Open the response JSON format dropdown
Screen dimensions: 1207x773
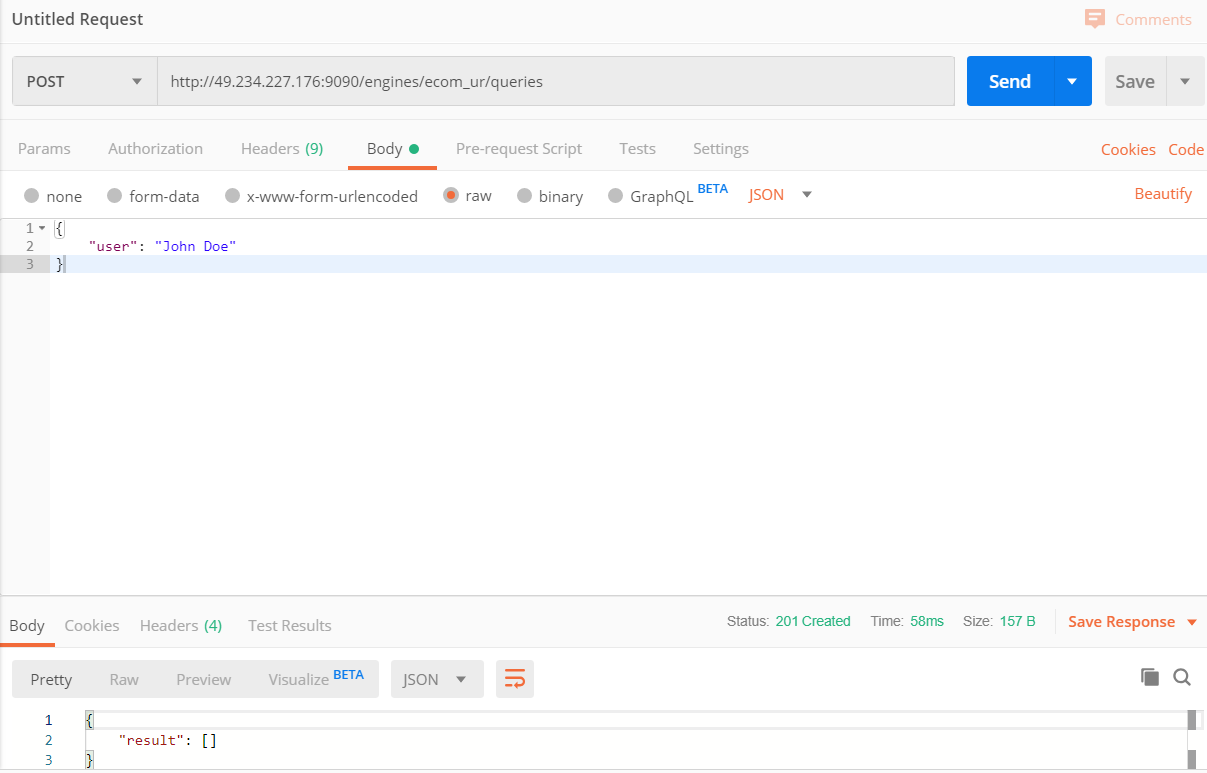(437, 679)
